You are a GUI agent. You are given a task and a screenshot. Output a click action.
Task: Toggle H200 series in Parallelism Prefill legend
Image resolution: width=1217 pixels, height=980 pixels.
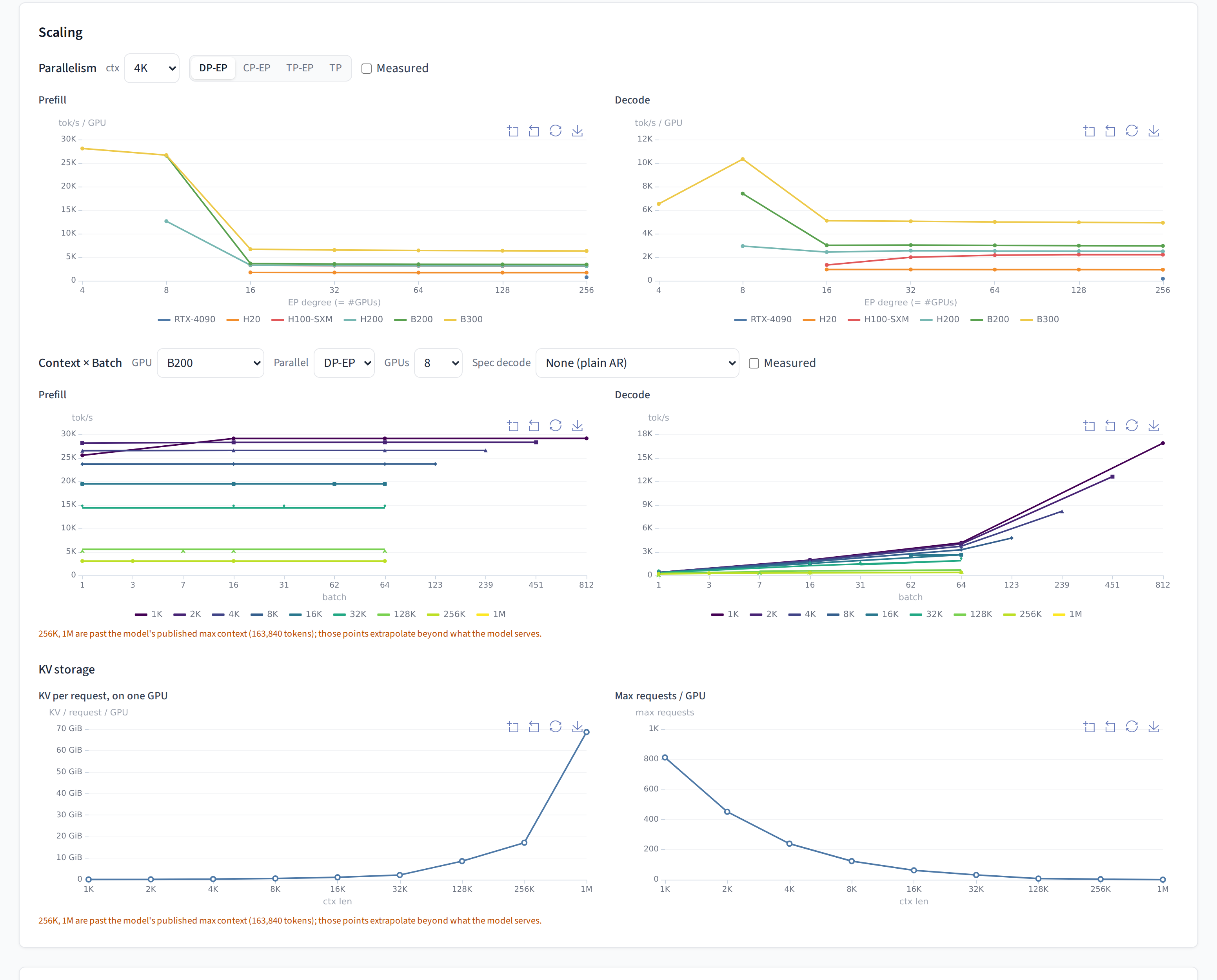(x=363, y=319)
